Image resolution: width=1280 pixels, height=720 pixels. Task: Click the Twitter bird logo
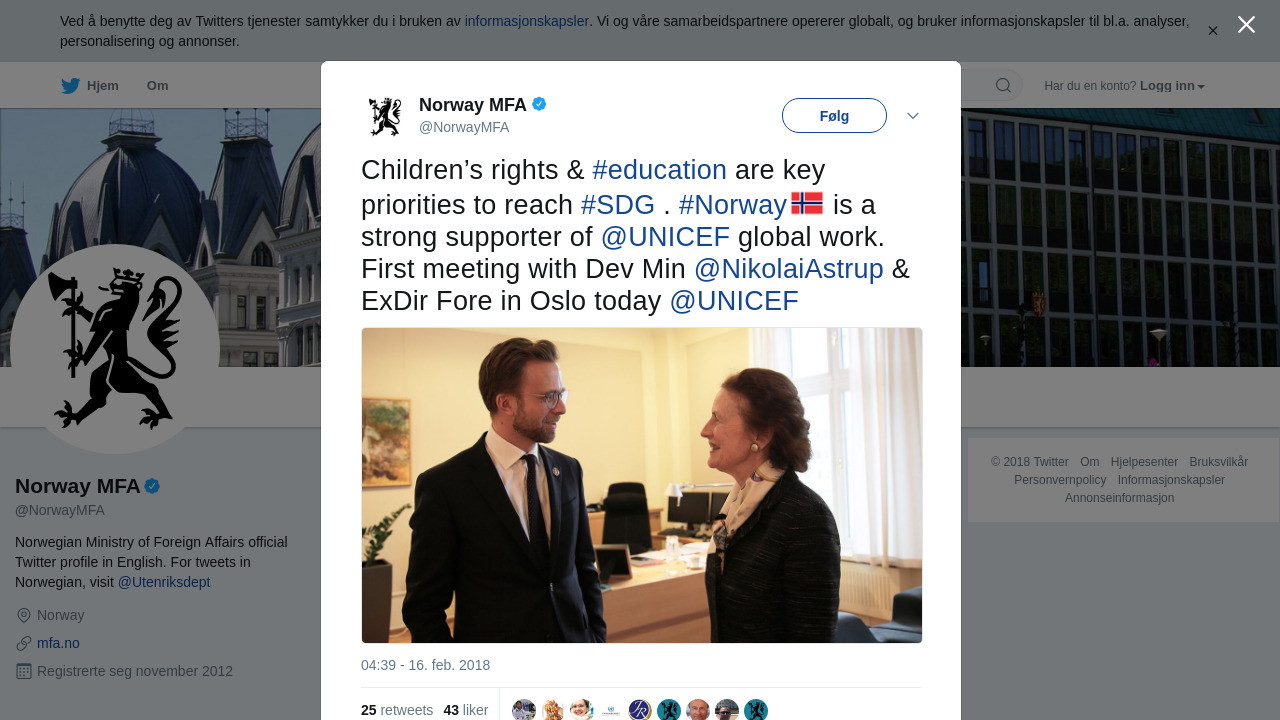coord(70,86)
